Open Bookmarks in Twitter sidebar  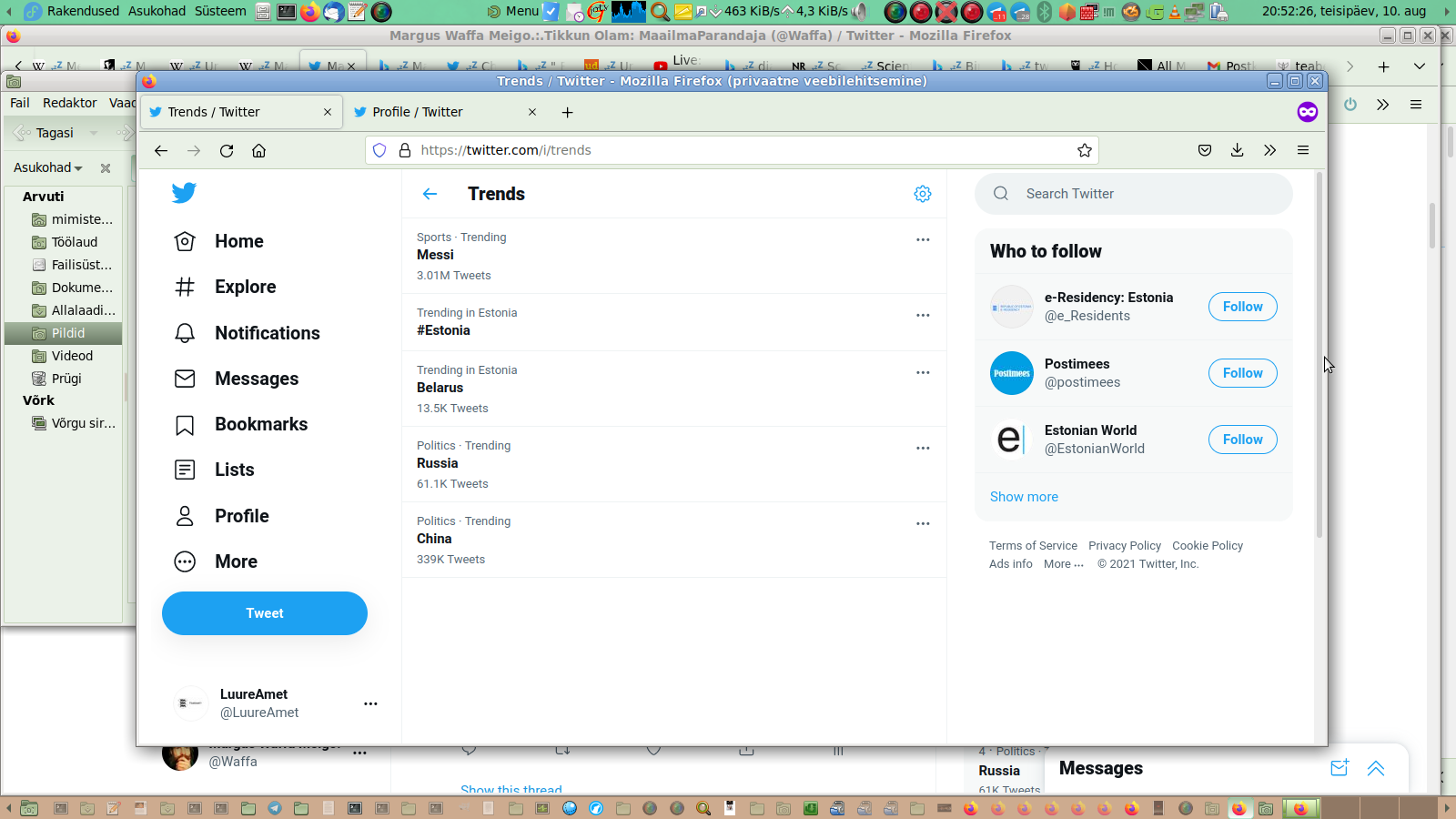[x=240, y=424]
